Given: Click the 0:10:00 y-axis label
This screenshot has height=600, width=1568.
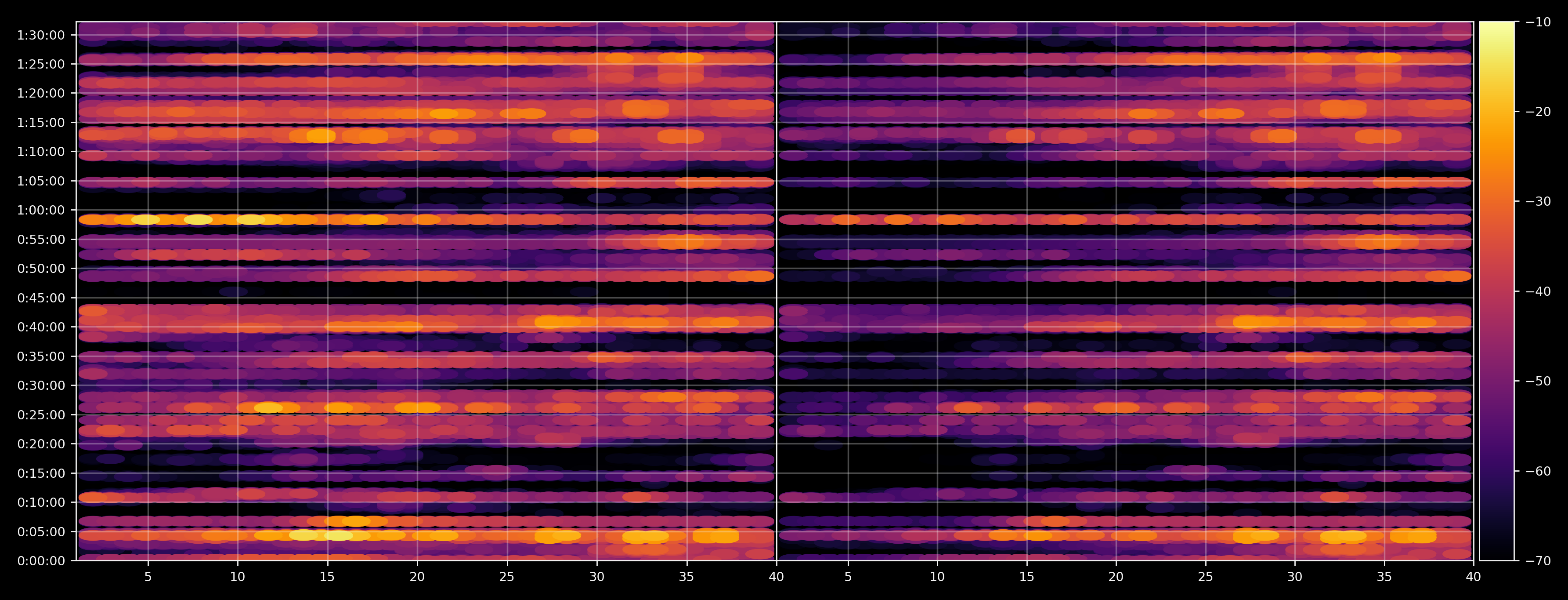Looking at the screenshot, I should (x=41, y=502).
